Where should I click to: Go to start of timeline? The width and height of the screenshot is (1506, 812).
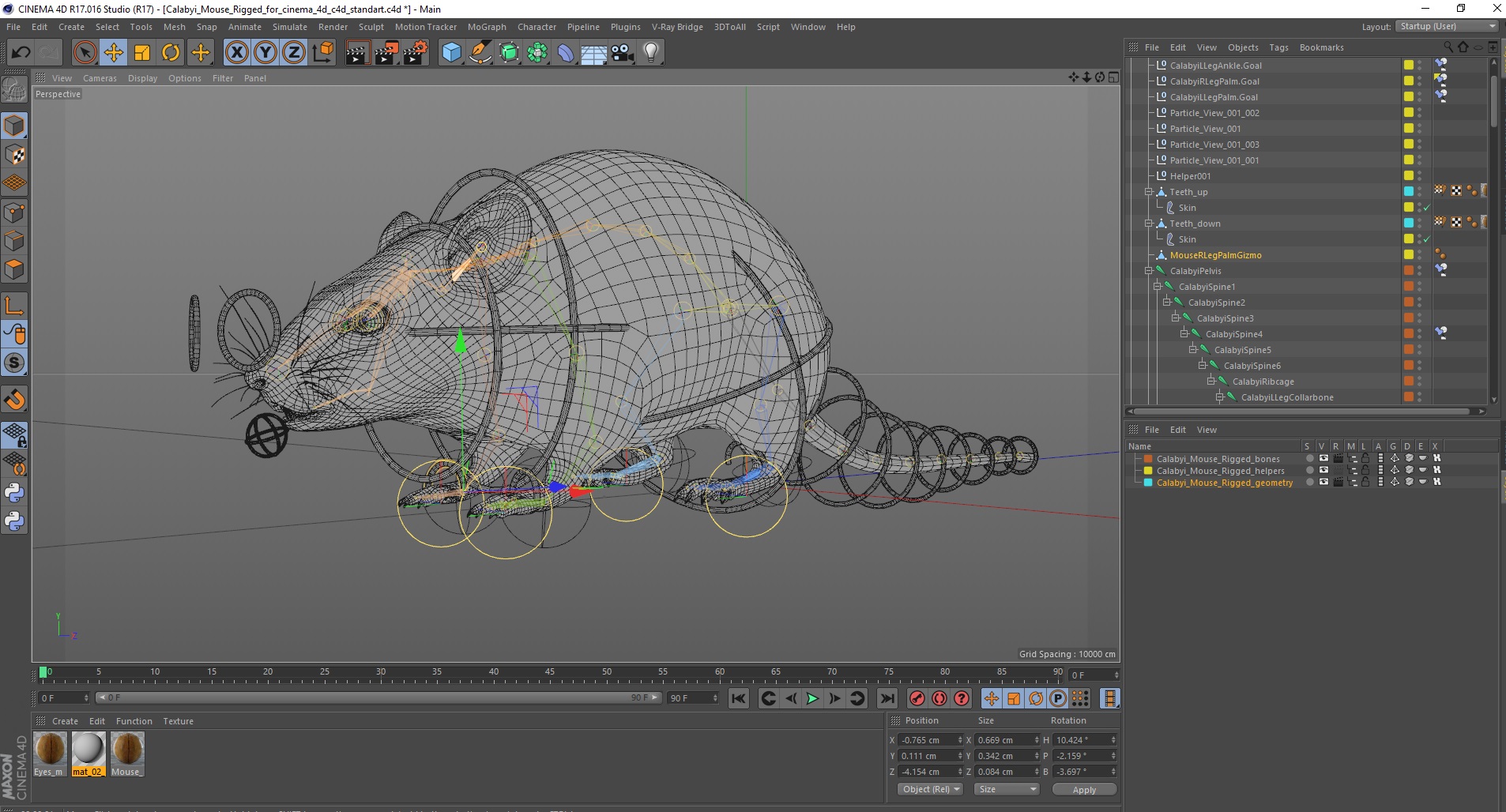click(739, 698)
